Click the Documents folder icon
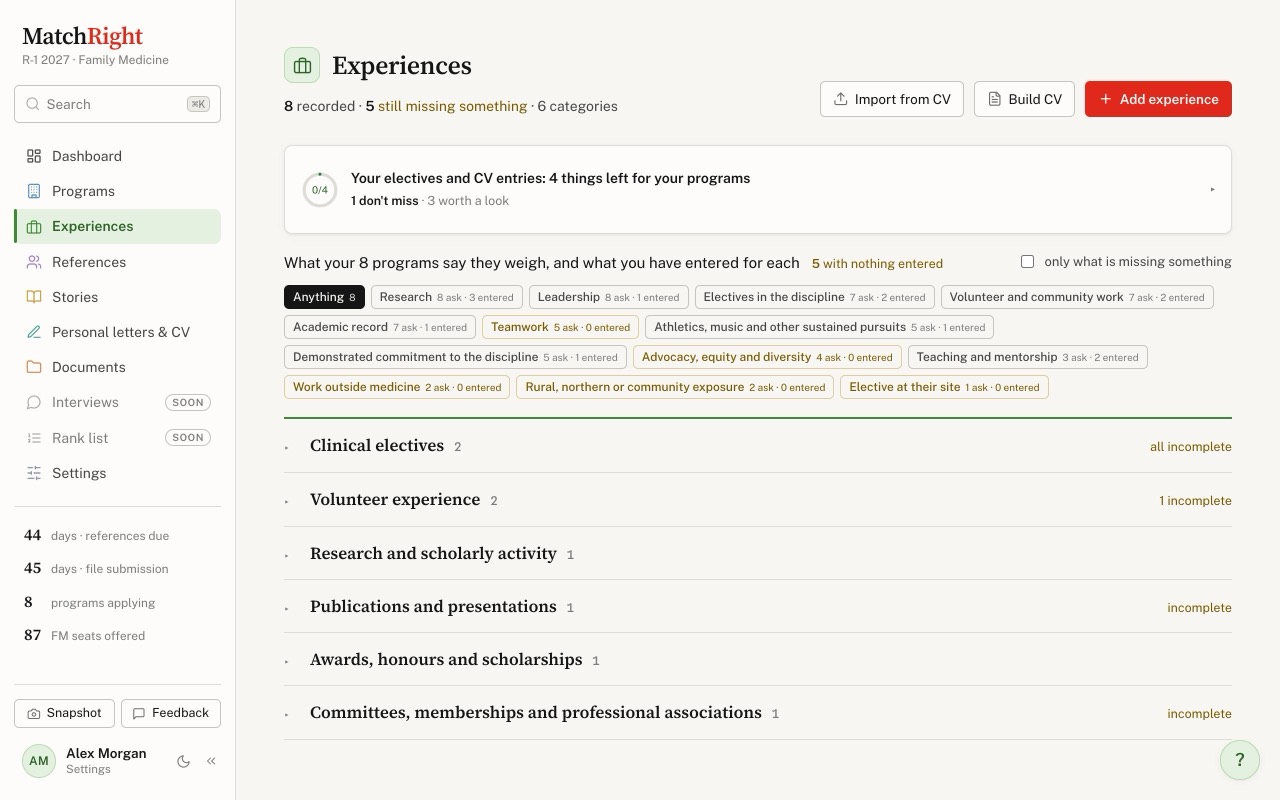 pyautogui.click(x=34, y=367)
